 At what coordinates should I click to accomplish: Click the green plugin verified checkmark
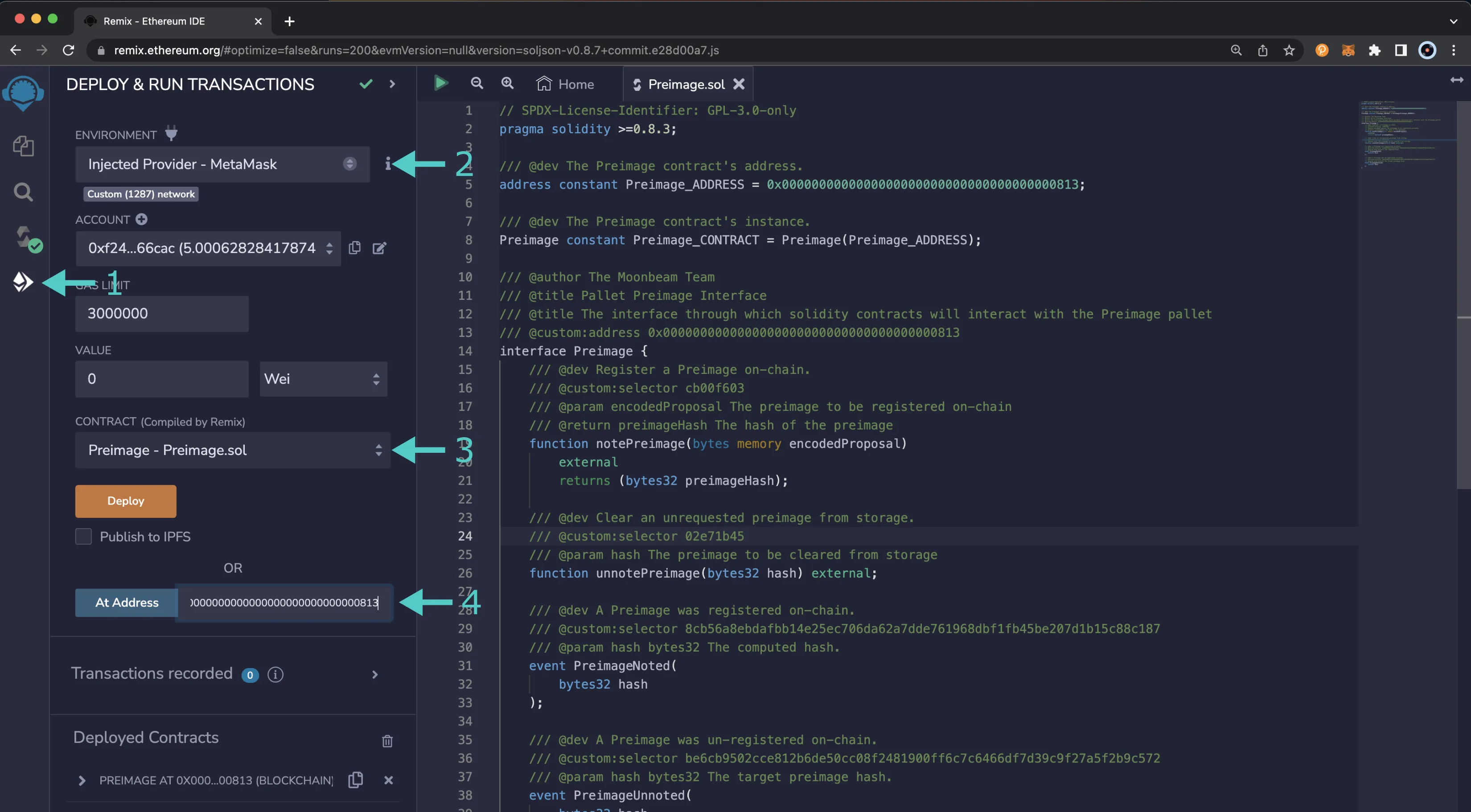coord(366,84)
